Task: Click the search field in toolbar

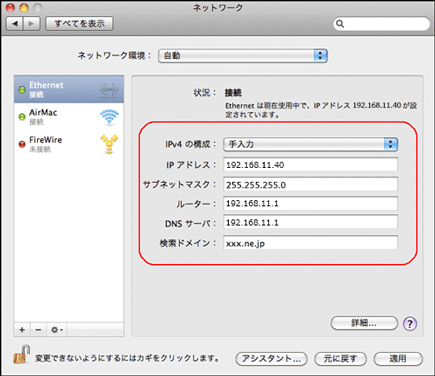Action: click(x=381, y=24)
